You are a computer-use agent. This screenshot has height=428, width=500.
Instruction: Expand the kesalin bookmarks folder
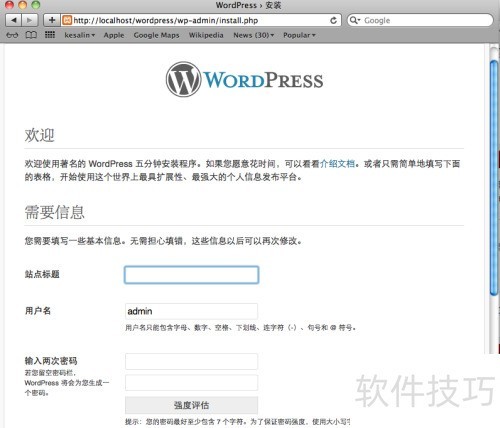click(80, 35)
